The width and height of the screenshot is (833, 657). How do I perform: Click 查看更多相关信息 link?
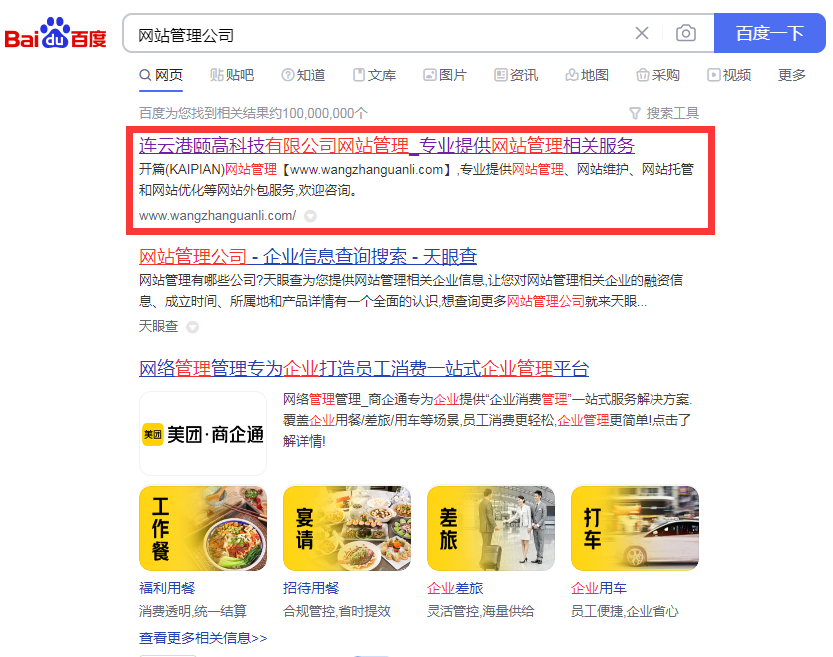203,638
